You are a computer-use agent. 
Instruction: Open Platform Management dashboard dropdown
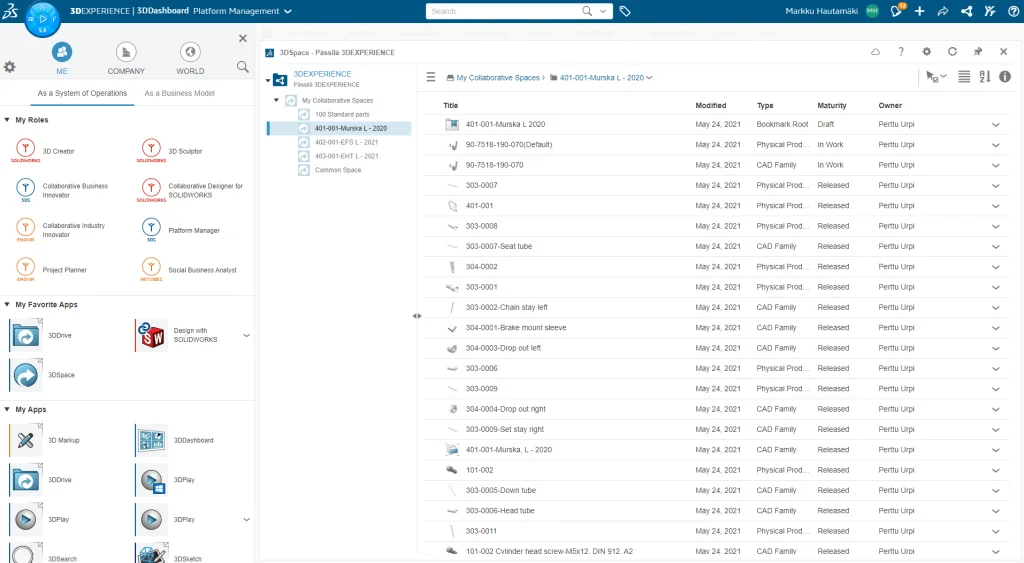tap(288, 11)
